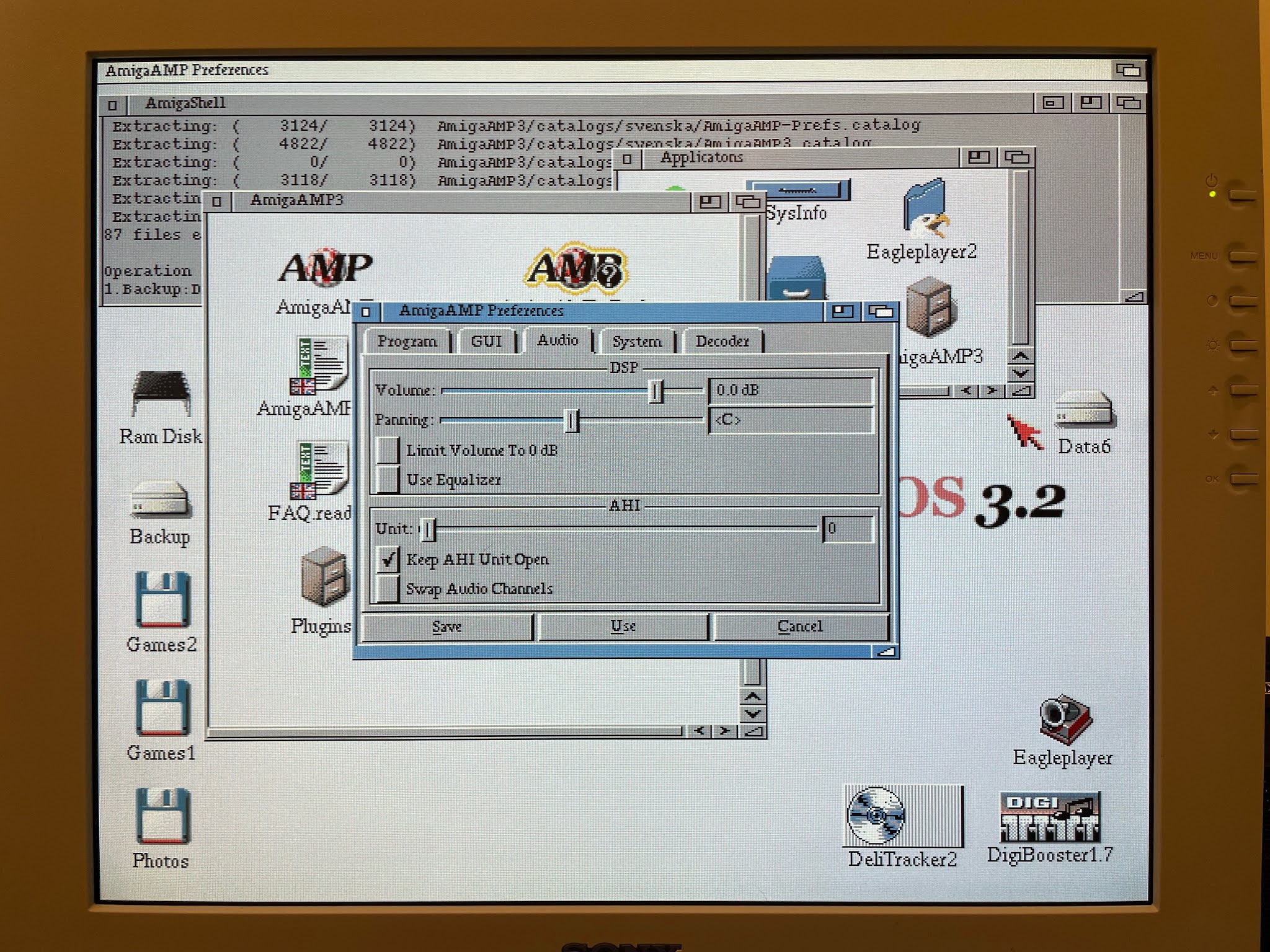Click the Save button
The height and width of the screenshot is (952, 1270).
click(x=447, y=627)
